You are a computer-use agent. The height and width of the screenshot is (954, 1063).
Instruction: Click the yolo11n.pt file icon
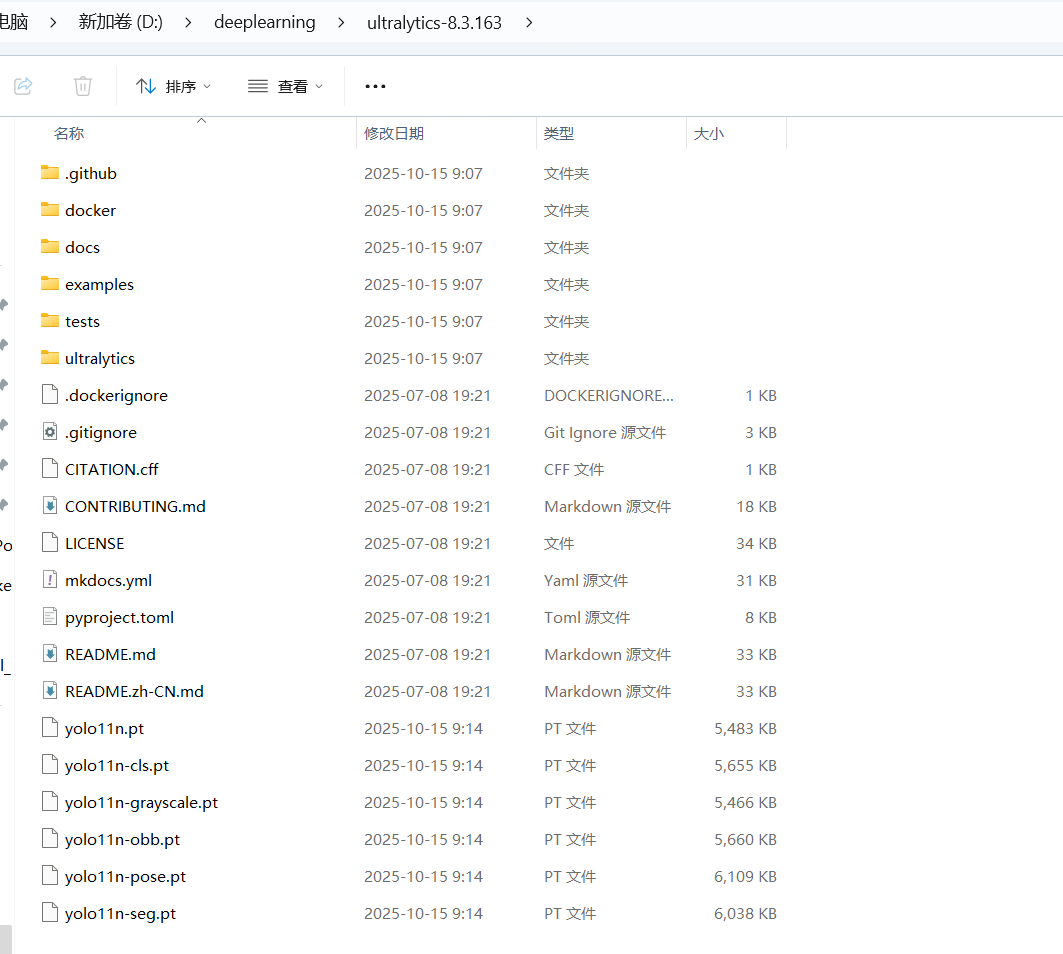pos(49,728)
